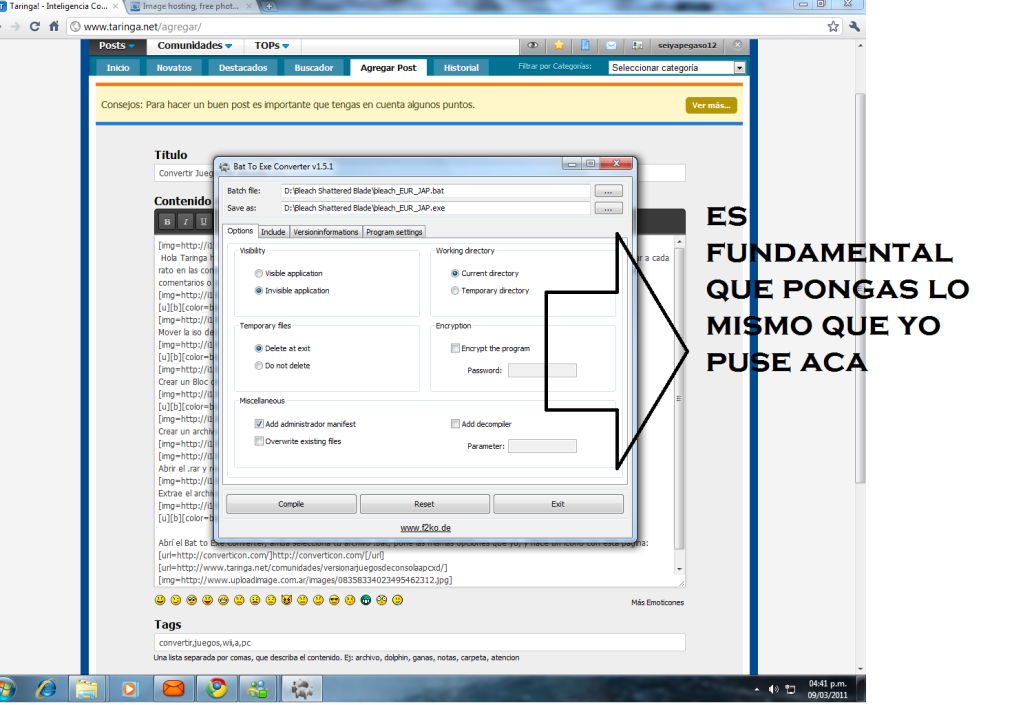Insert the winking emoticon
The height and width of the screenshot is (705, 1023).
tap(176, 600)
